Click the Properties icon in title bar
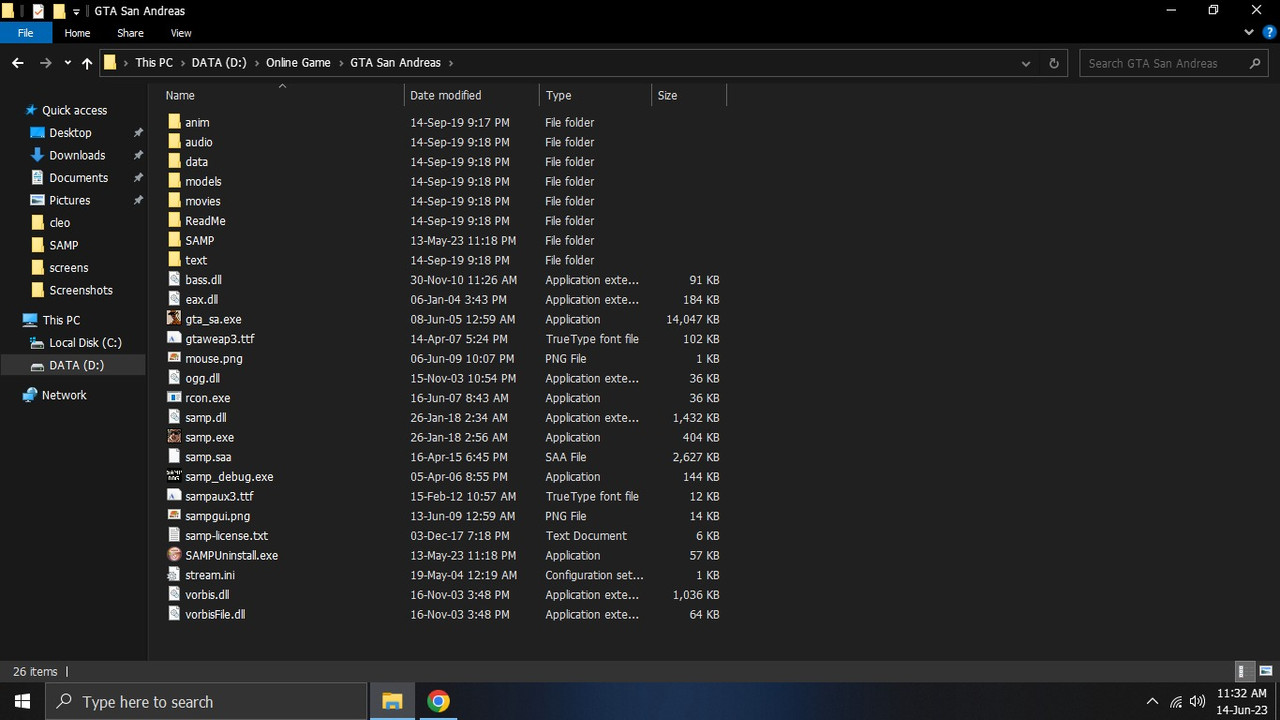The height and width of the screenshot is (720, 1280). (x=38, y=11)
